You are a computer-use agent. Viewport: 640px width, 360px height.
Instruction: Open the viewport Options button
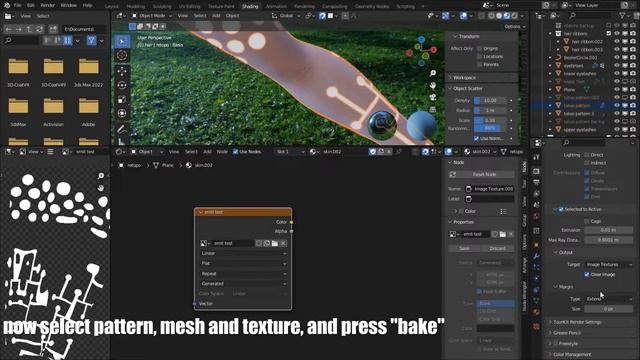point(514,27)
